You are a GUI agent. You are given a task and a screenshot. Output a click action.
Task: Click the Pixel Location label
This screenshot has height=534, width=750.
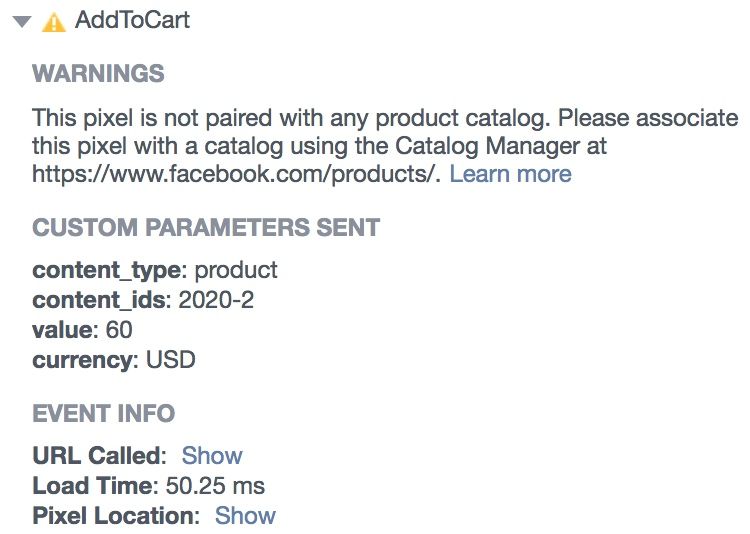pos(116,515)
